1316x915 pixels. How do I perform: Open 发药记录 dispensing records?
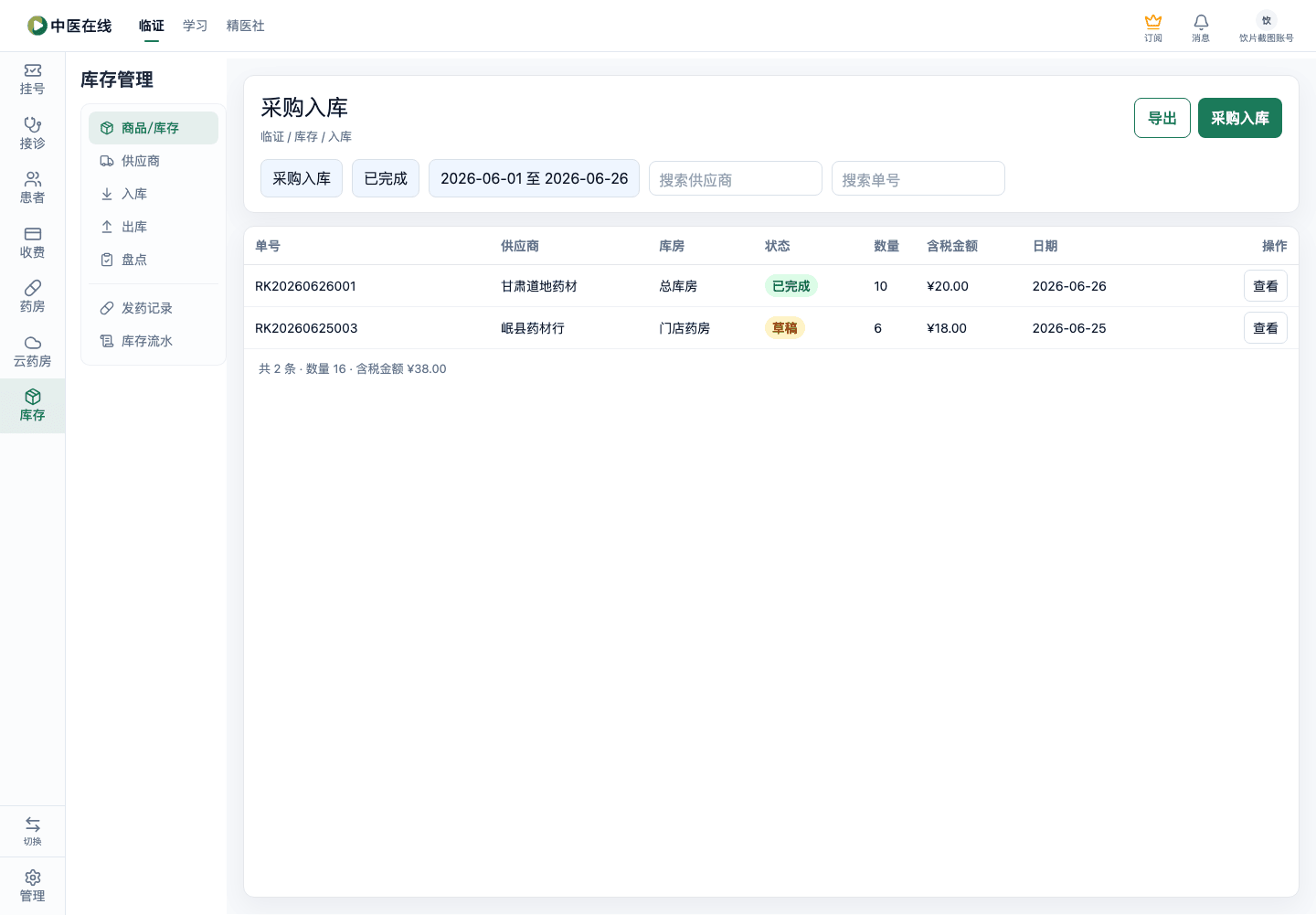point(154,308)
